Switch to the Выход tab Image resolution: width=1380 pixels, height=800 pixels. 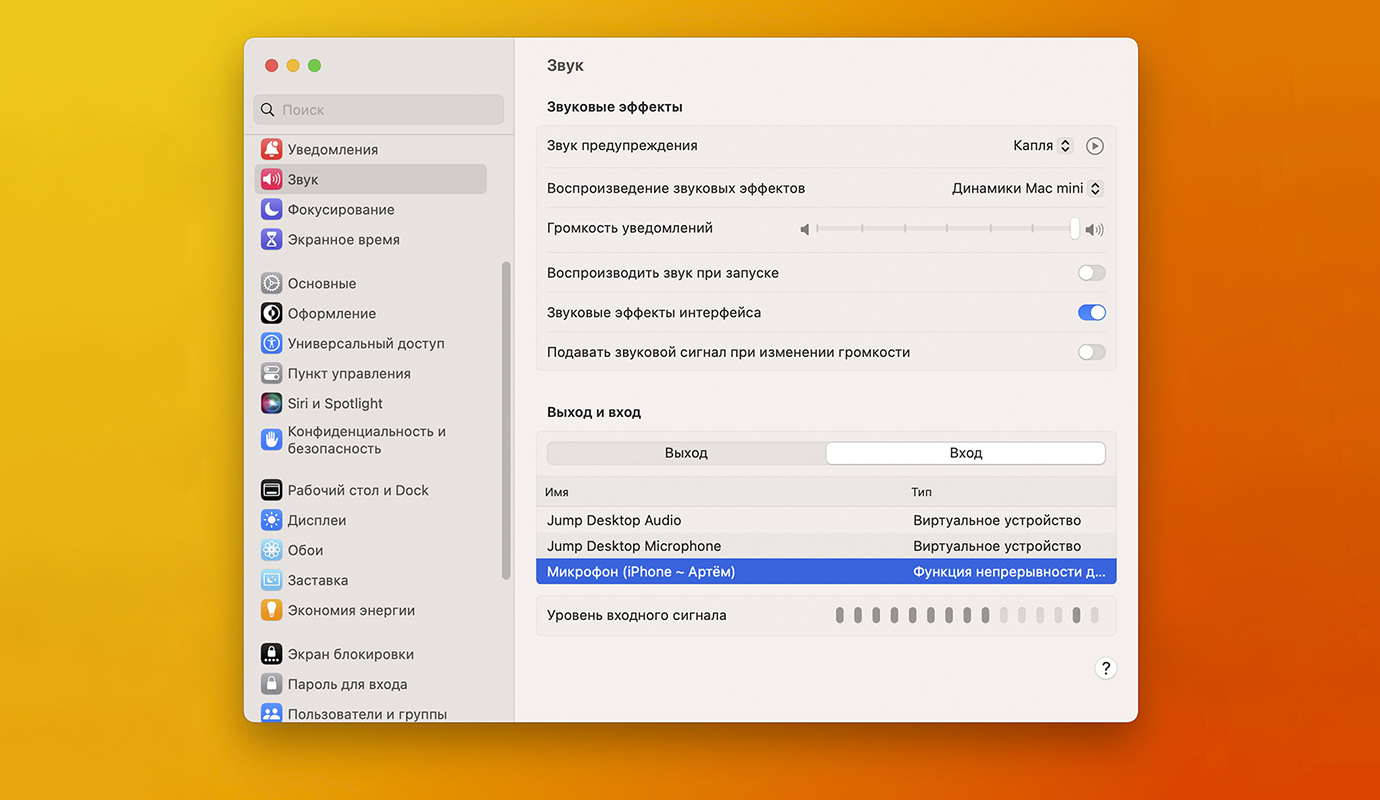(x=686, y=453)
